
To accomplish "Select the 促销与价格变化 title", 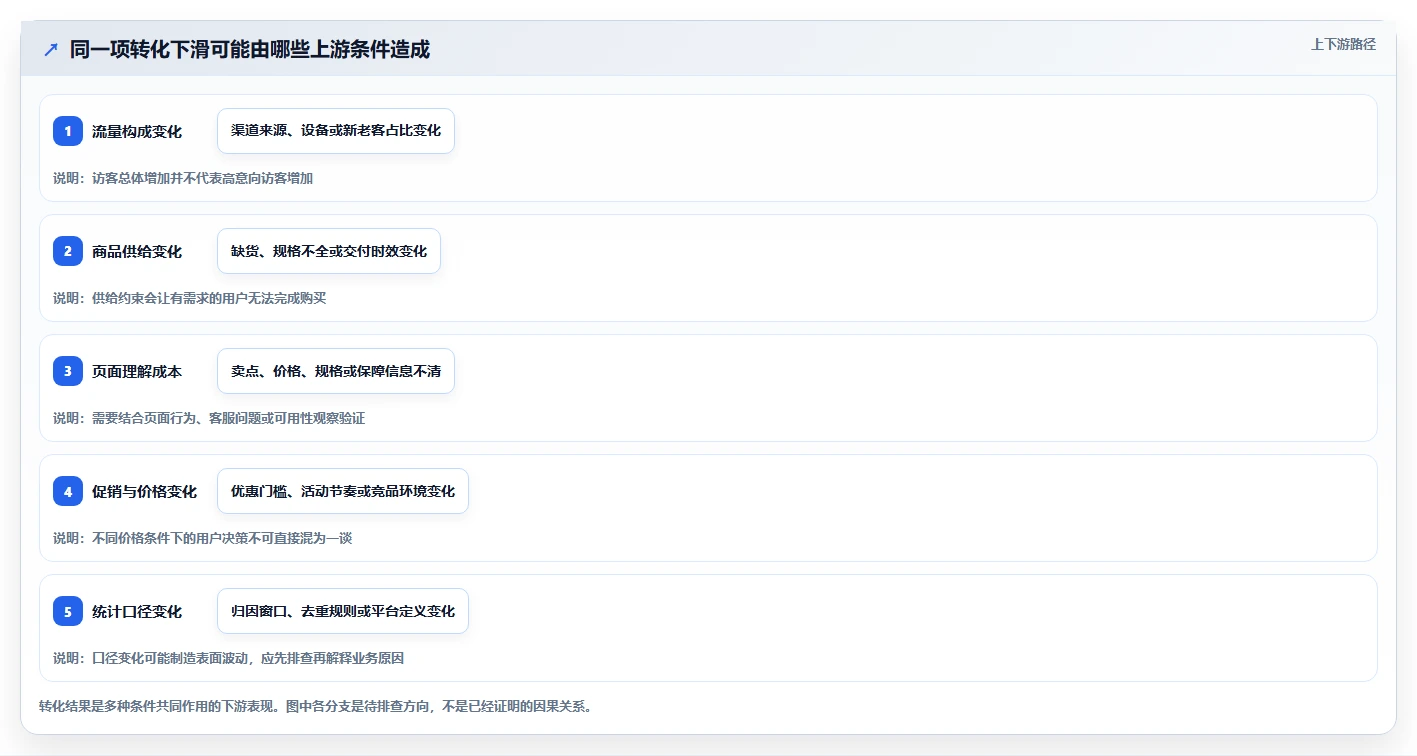I will click(x=144, y=491).
